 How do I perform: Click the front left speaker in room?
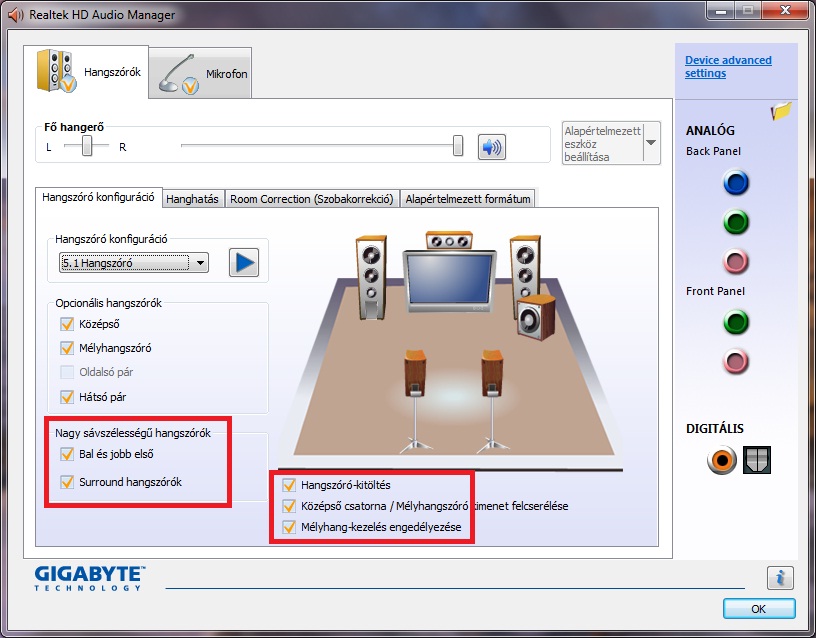371,278
